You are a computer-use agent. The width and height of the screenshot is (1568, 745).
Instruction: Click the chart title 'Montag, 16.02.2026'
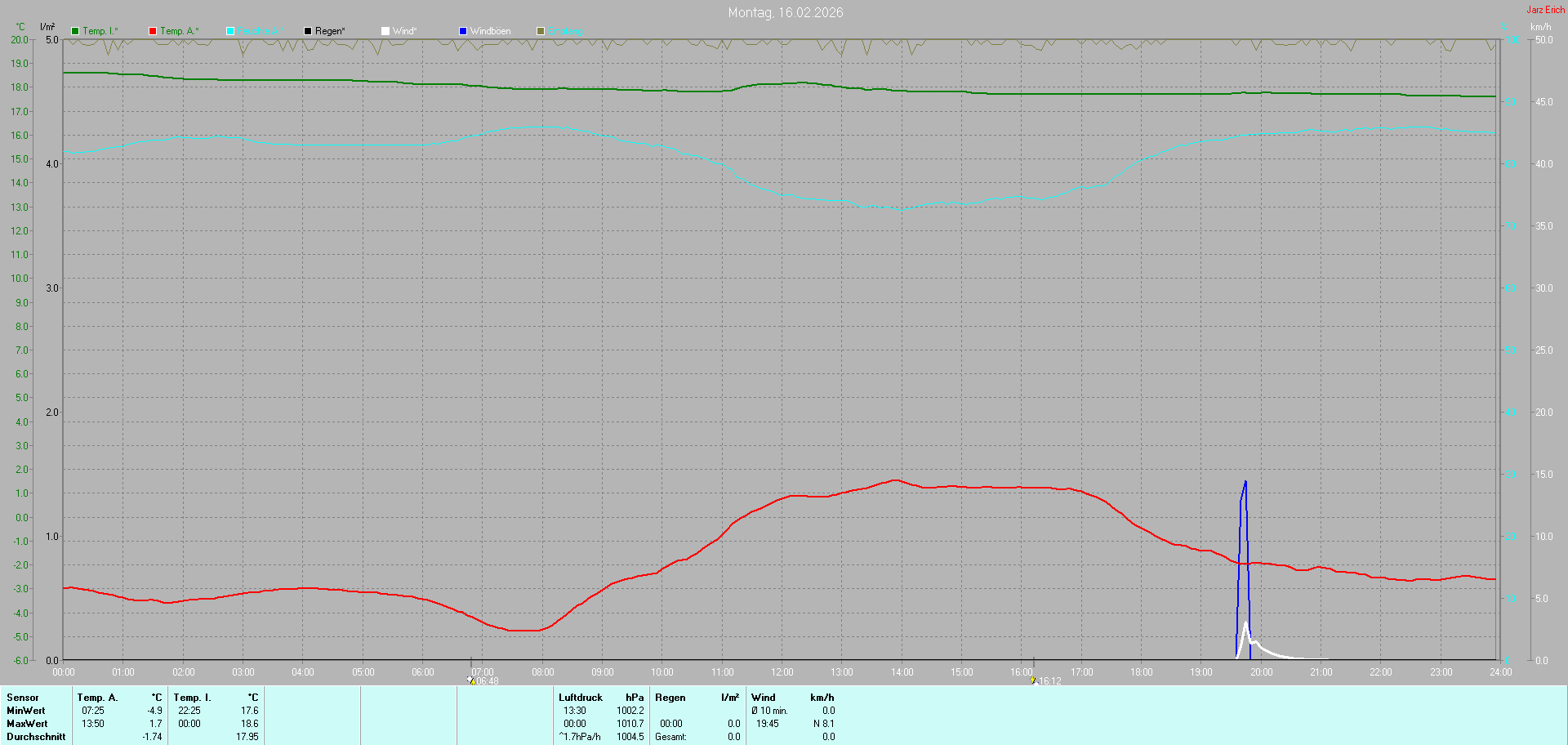[786, 12]
